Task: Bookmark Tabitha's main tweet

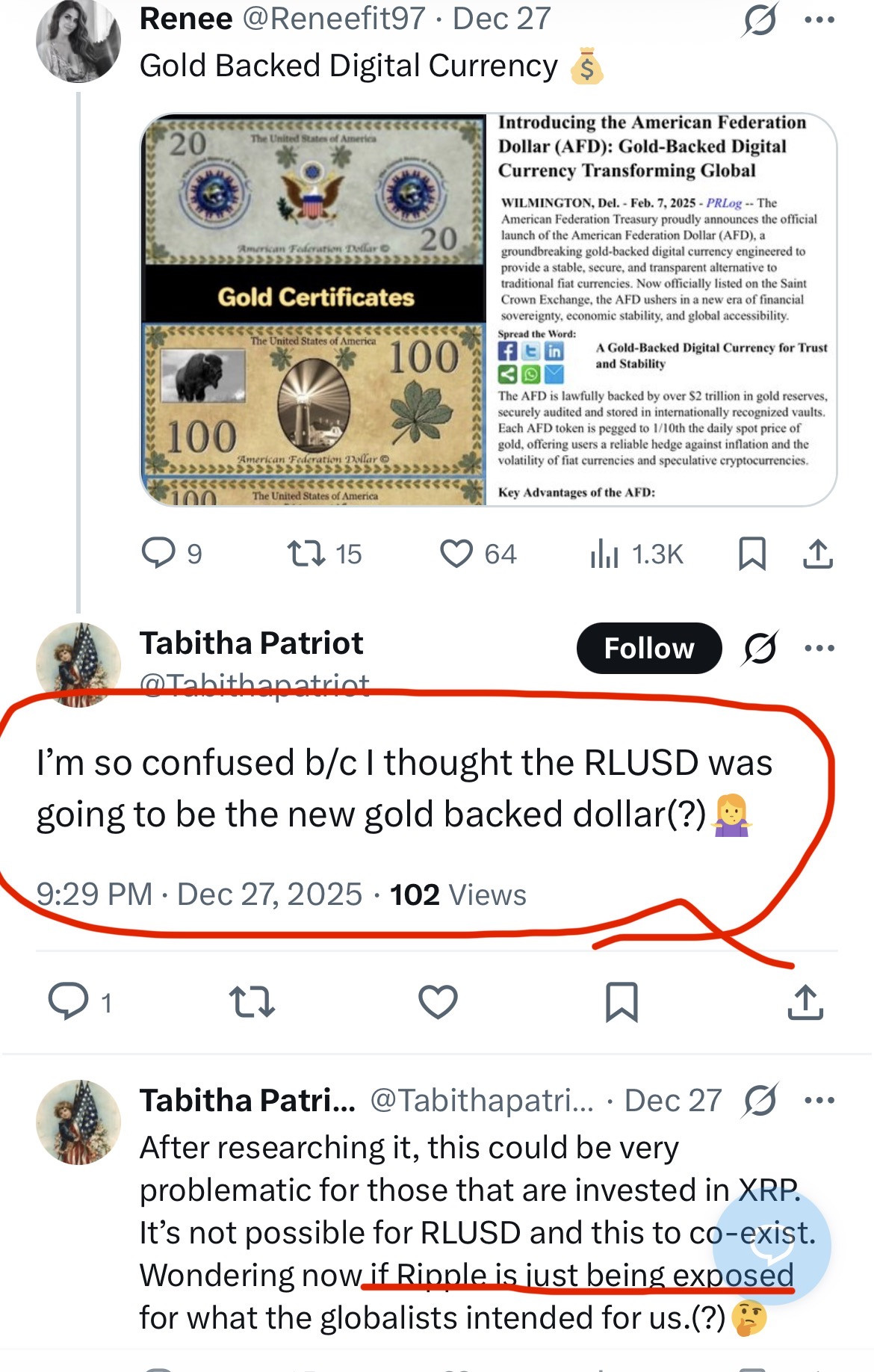Action: (621, 1001)
